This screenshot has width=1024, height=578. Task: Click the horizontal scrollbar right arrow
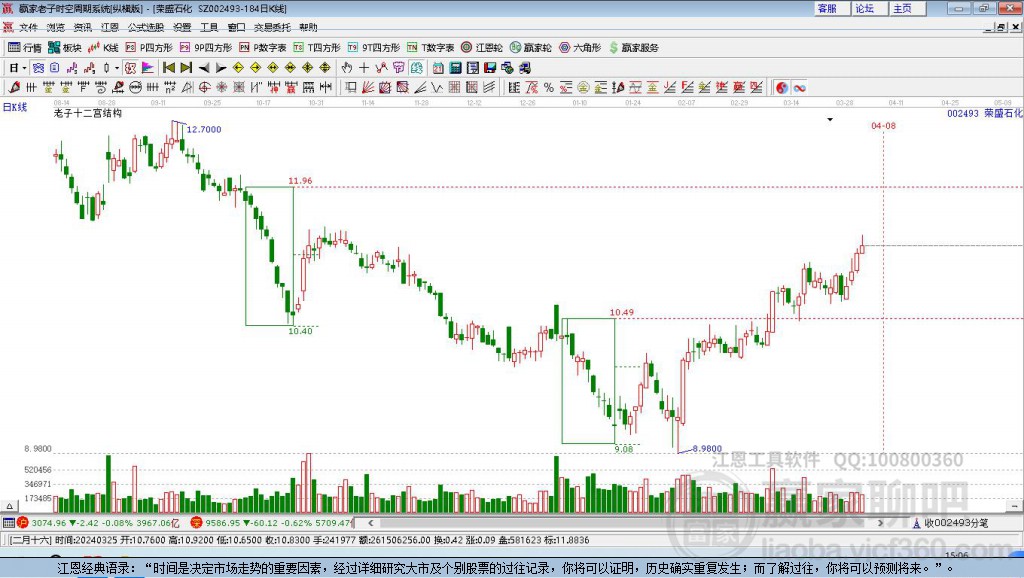880,523
